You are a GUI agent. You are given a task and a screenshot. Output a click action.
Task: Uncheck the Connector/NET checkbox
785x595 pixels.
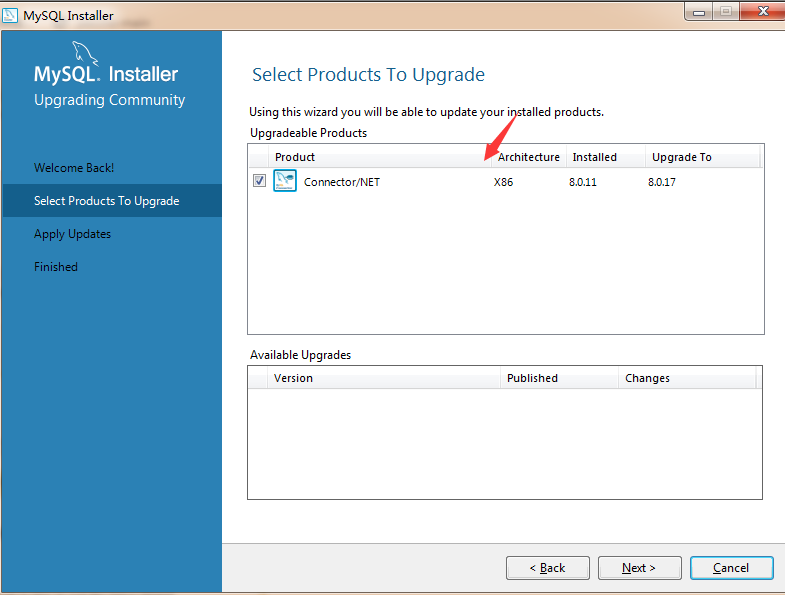259,181
